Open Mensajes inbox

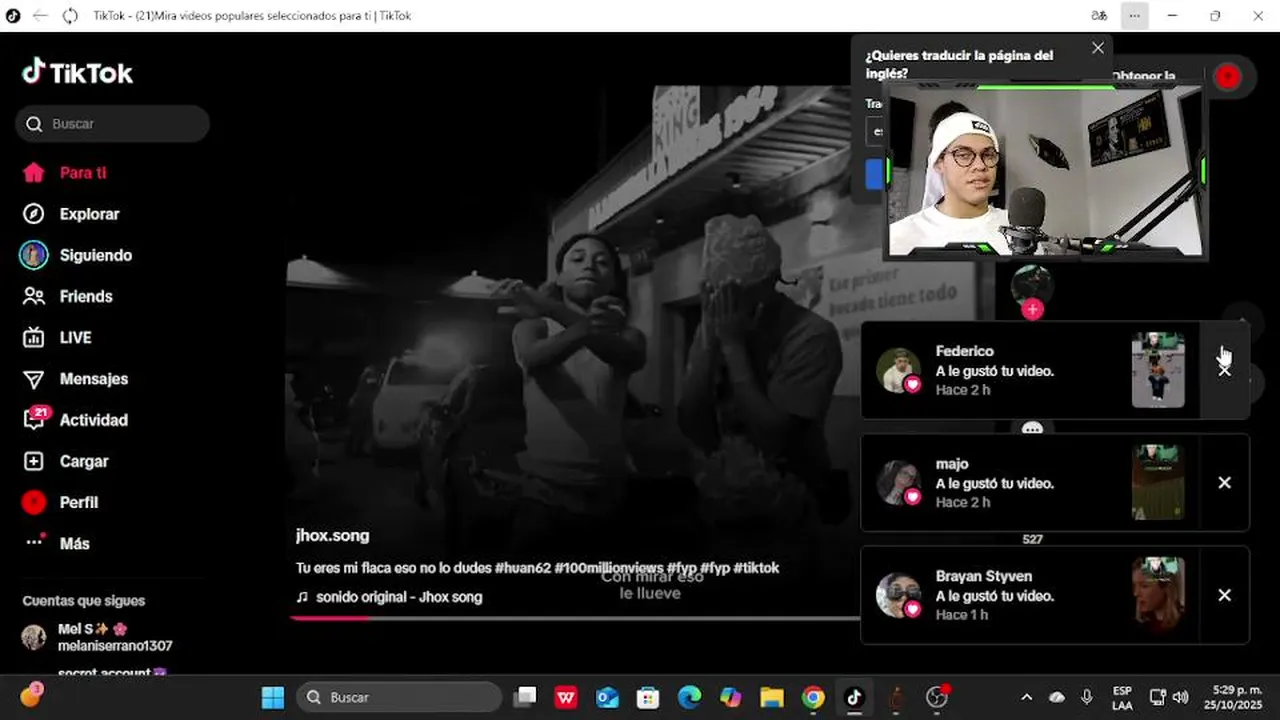76,379
